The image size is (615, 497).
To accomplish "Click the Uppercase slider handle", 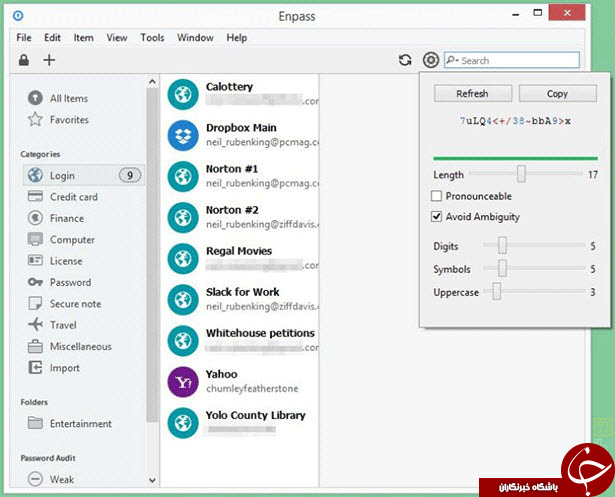I will 497,291.
